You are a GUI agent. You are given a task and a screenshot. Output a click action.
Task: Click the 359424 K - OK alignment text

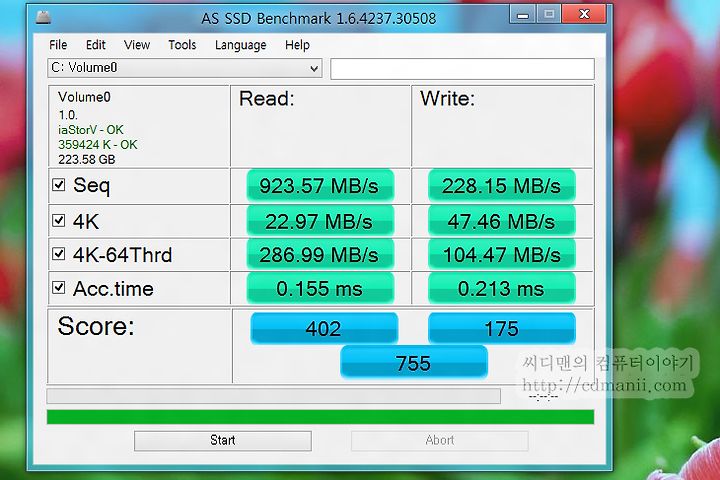coord(97,145)
